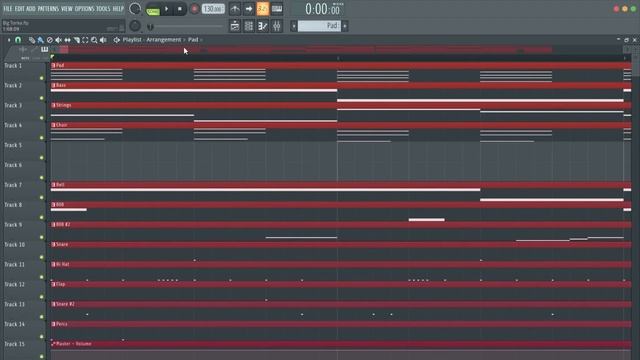The image size is (640, 360).
Task: Select next pattern with right arrow
Action: pos(345,26)
